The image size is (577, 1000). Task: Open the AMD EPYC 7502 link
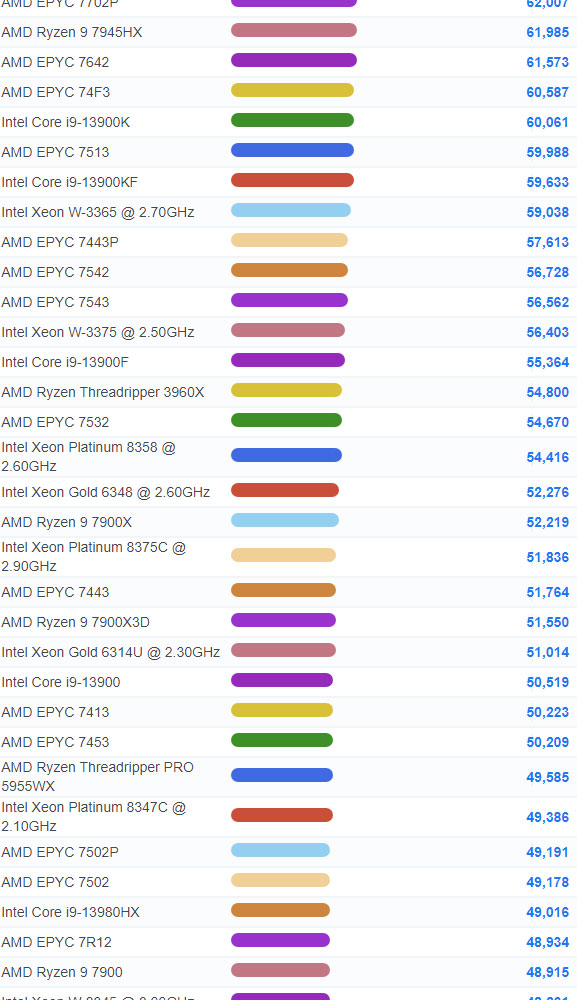pos(55,883)
